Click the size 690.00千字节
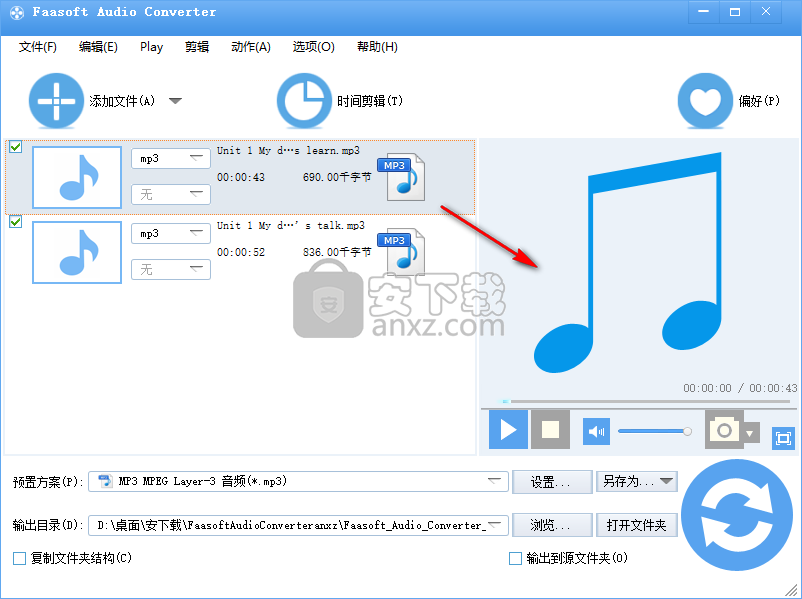The height and width of the screenshot is (599, 802). [337, 177]
